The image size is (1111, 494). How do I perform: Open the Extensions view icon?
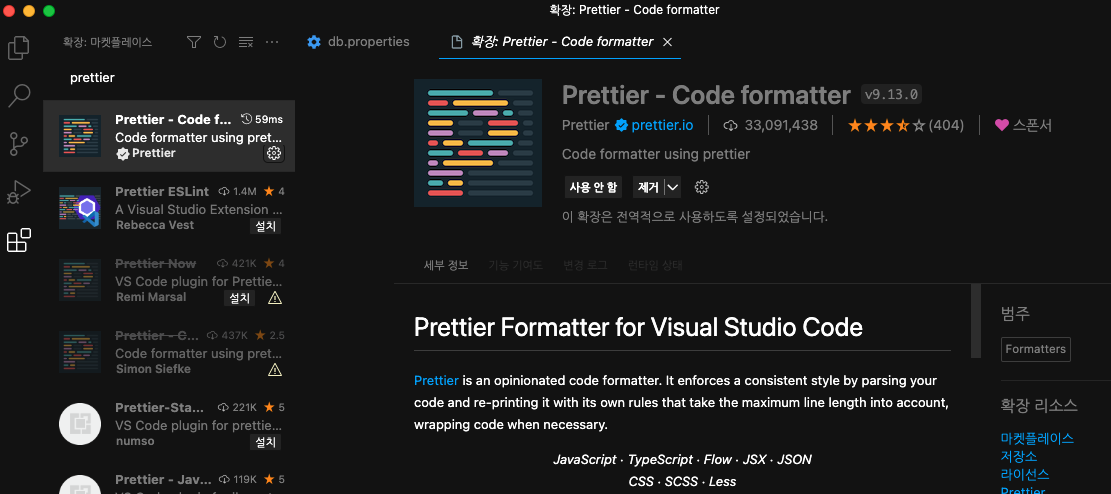tap(18, 240)
